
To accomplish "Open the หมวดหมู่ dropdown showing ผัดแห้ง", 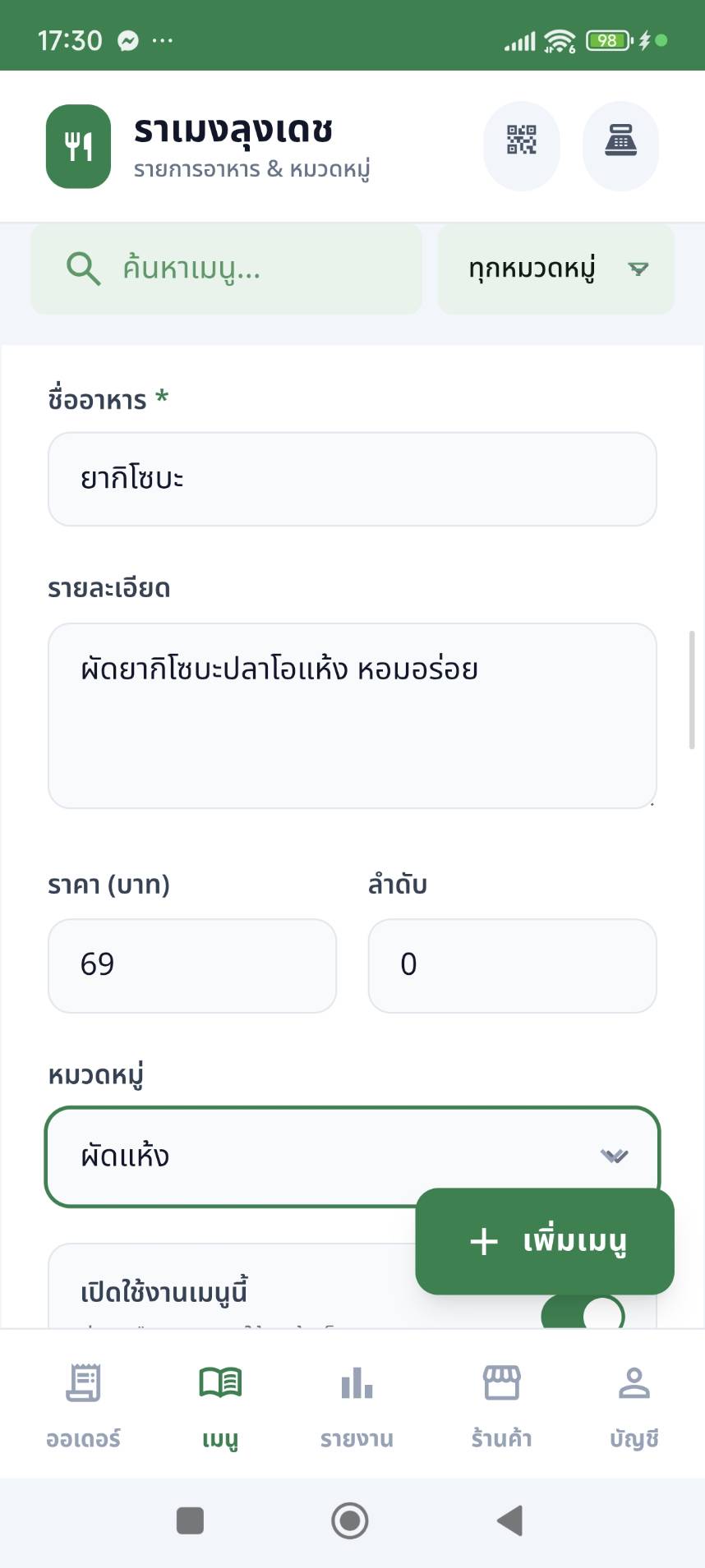I will pos(352,1156).
